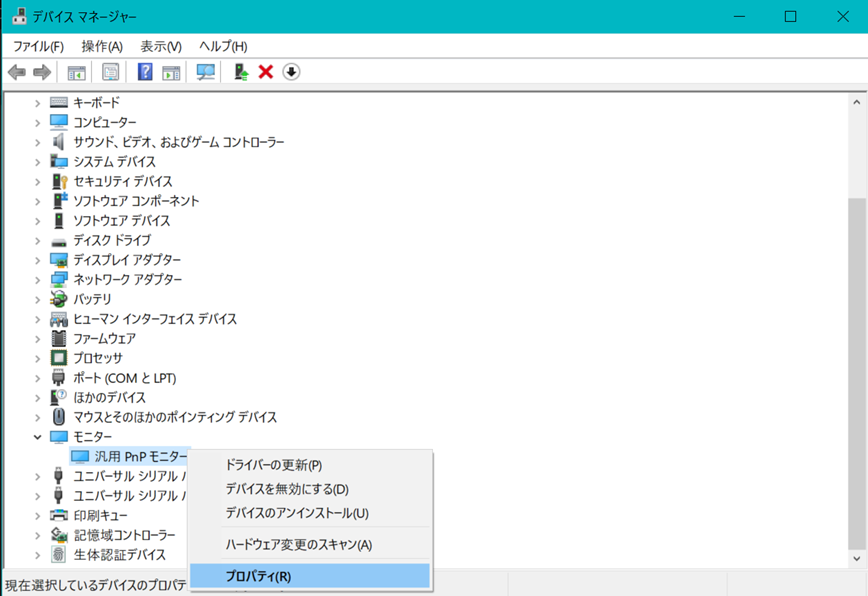Select the プロセッサ tree item
This screenshot has width=868, height=596.
tap(98, 358)
